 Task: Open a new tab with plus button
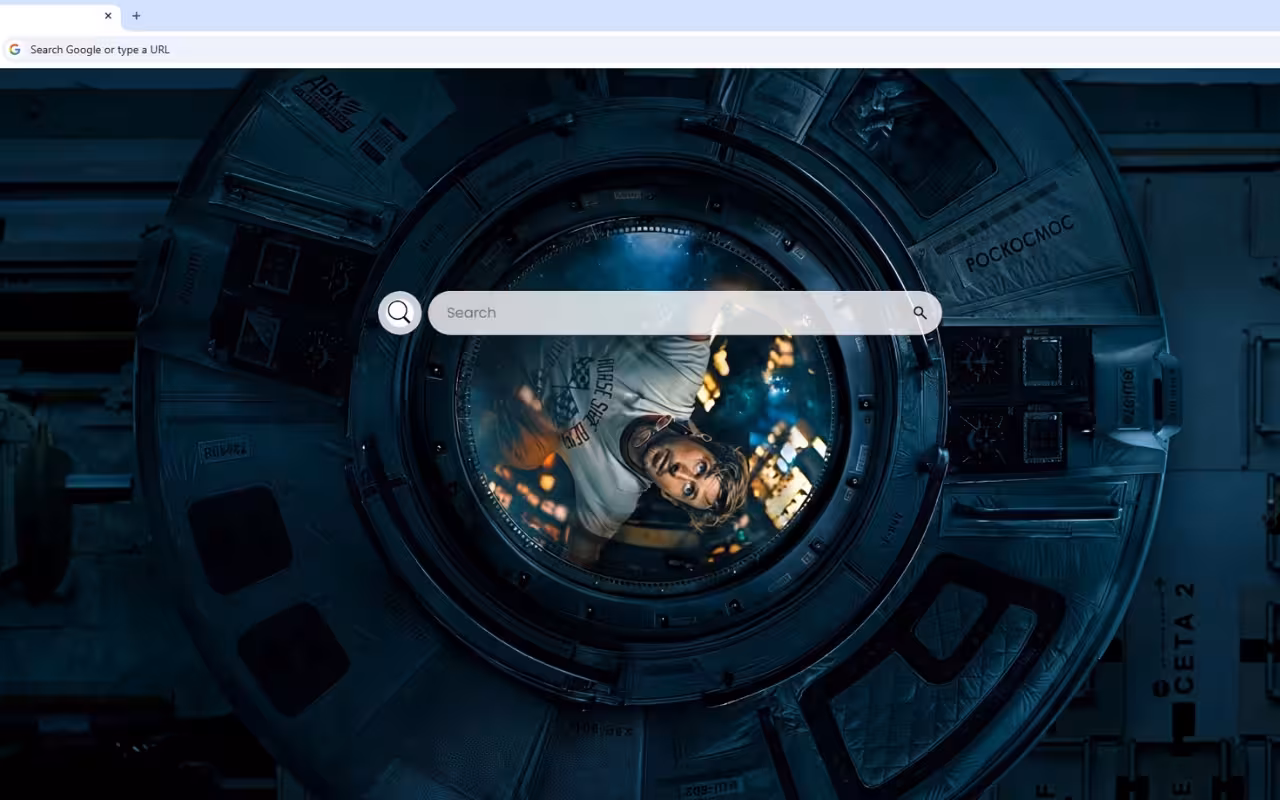pos(136,16)
